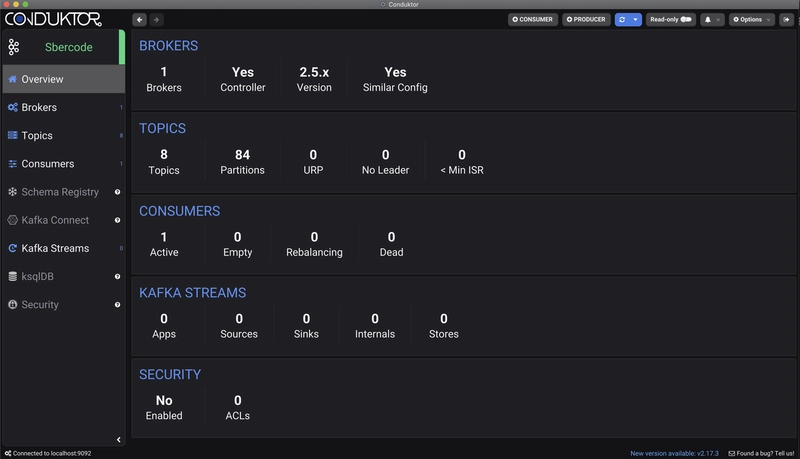Click the Schema Registry help badge
The width and height of the screenshot is (800, 459).
tap(117, 192)
